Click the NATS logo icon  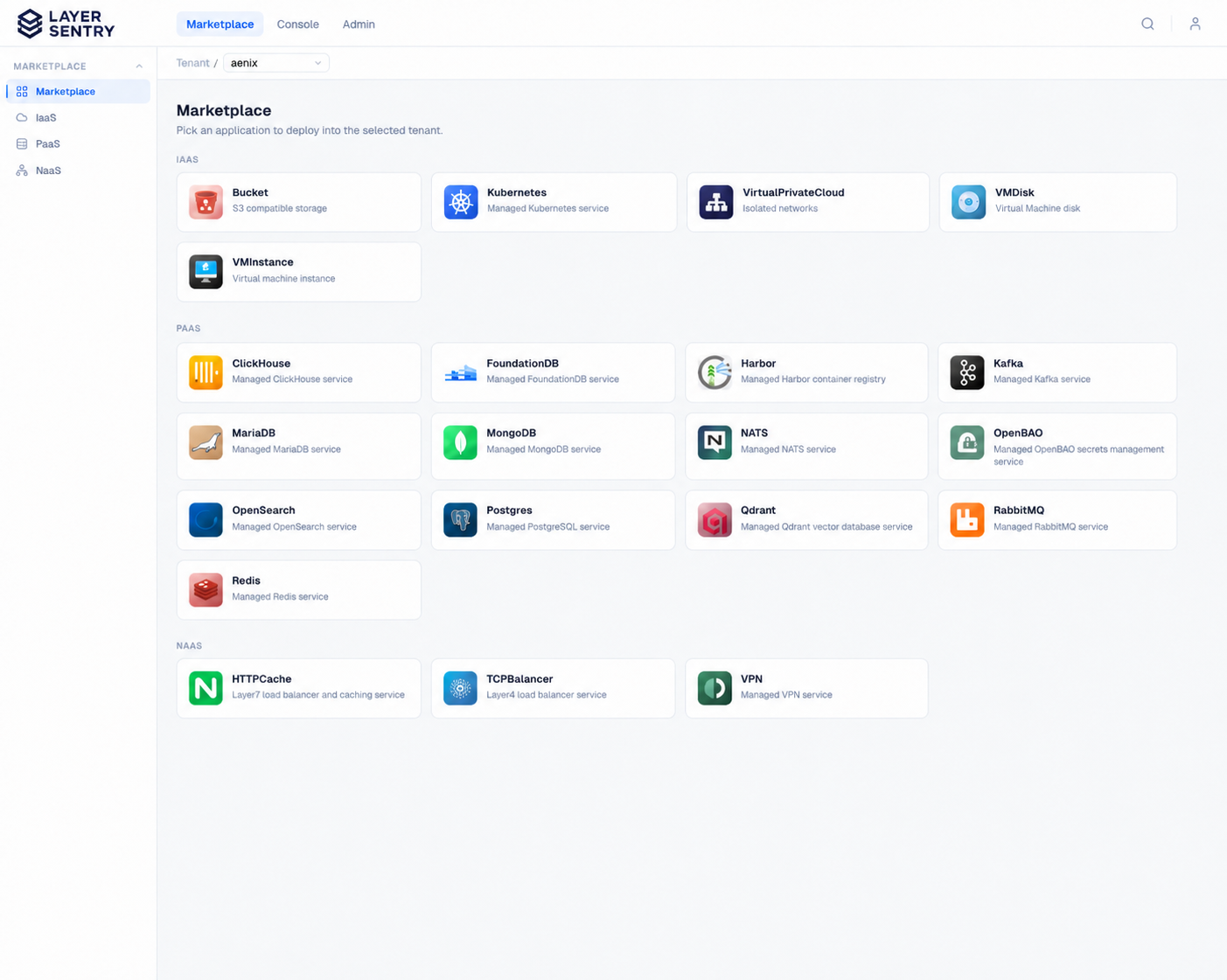[x=715, y=442]
